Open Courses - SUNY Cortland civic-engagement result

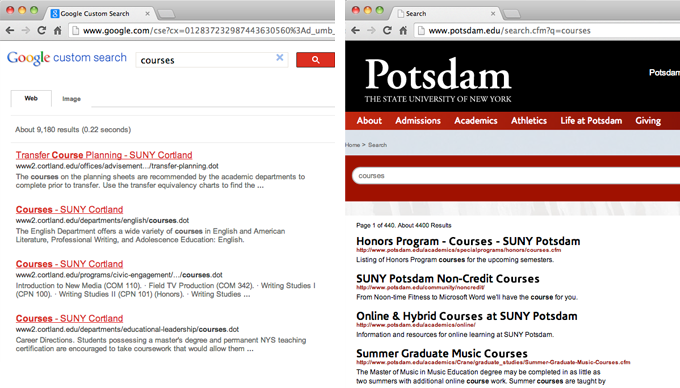(69, 264)
